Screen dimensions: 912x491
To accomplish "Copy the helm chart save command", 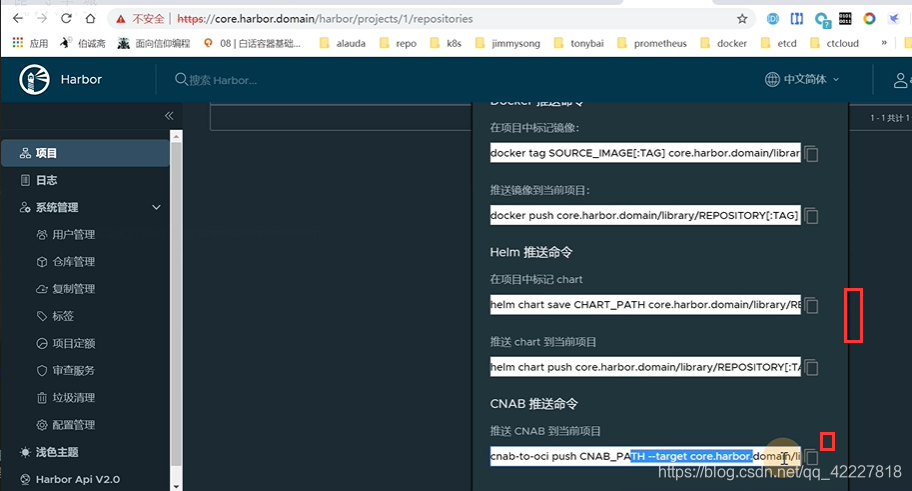I will [x=811, y=305].
